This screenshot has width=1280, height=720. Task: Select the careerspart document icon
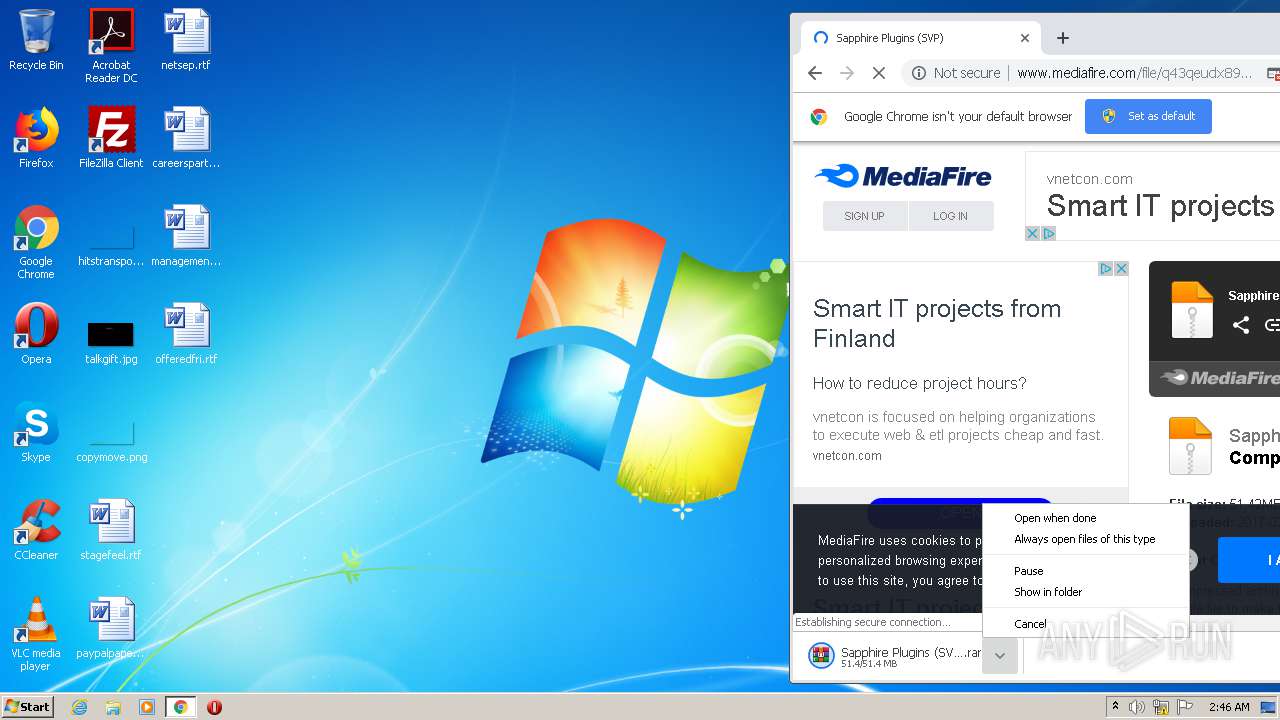[186, 138]
